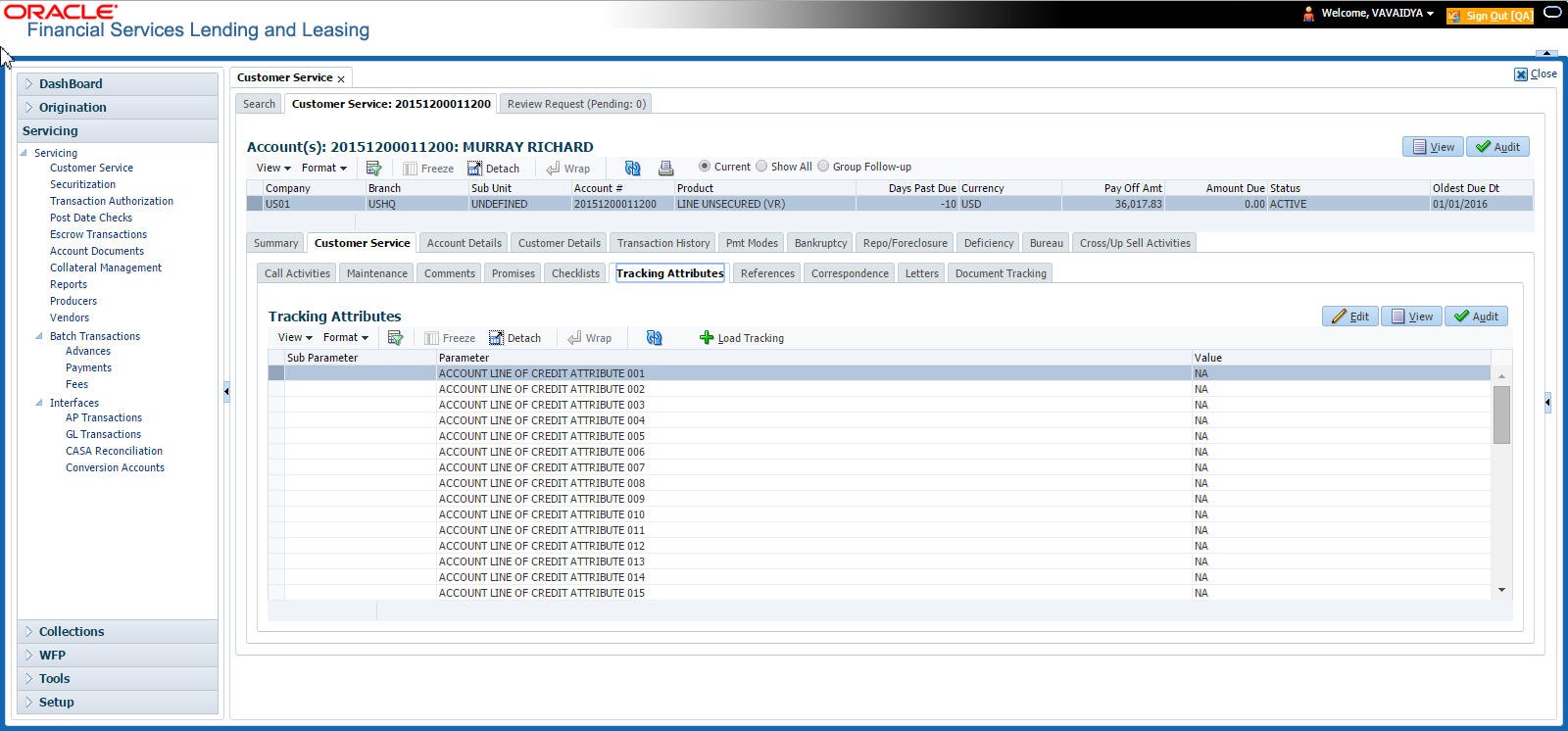
Task: Open CASA Reconciliation under Interfaces
Action: [x=114, y=451]
